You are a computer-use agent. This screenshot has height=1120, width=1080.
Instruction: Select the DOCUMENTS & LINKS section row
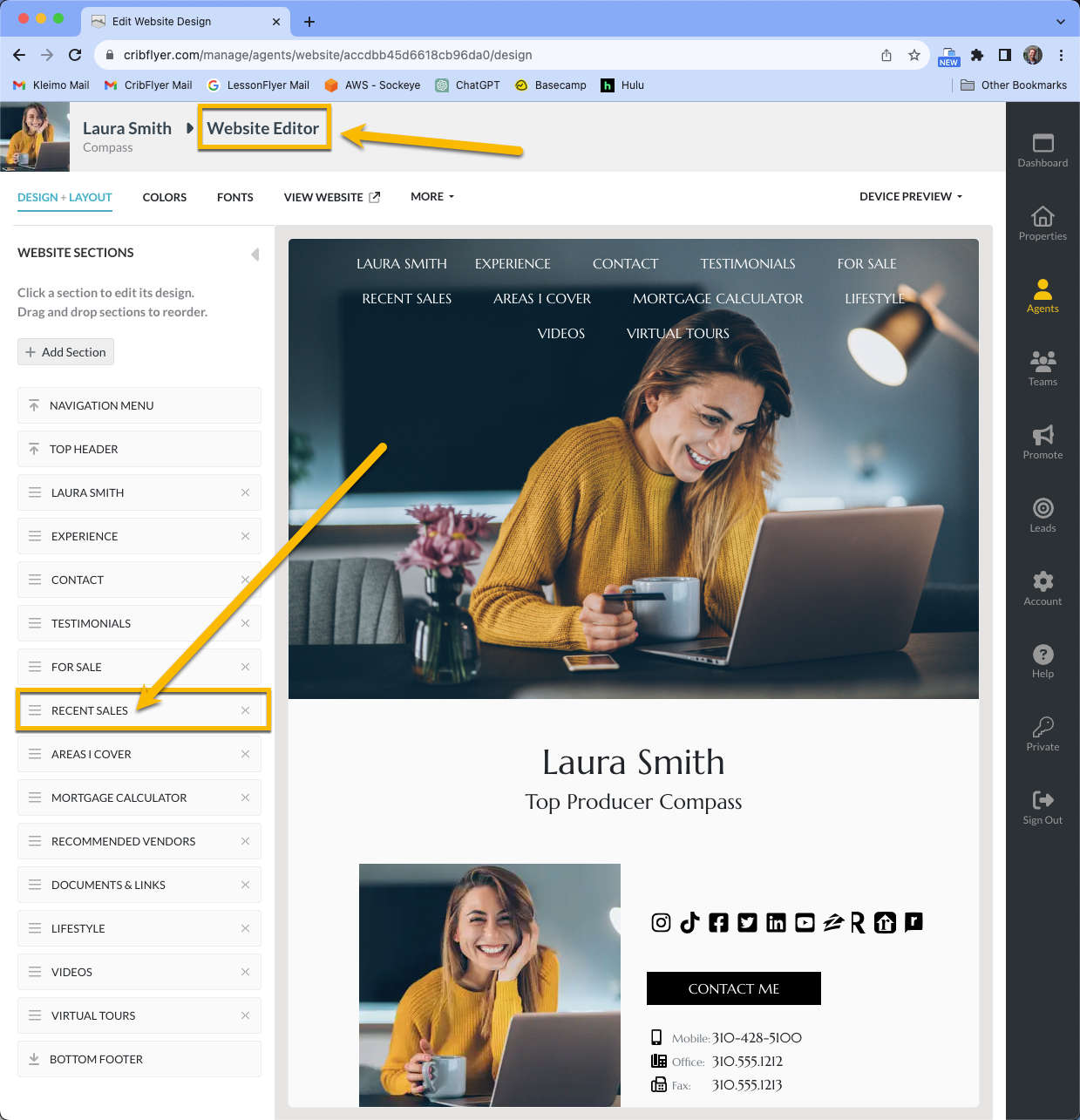139,885
